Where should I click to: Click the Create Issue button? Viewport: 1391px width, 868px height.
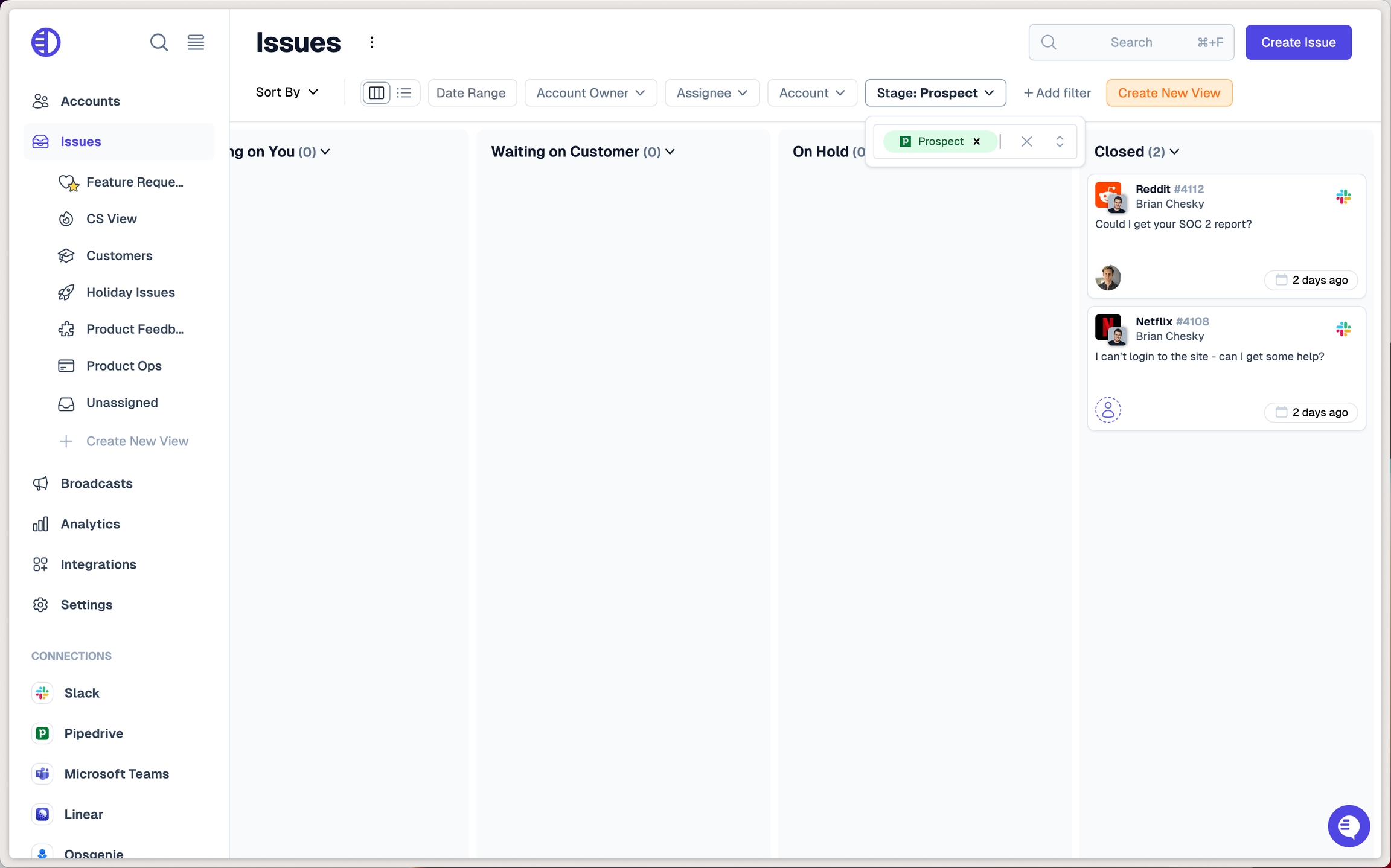pos(1298,42)
